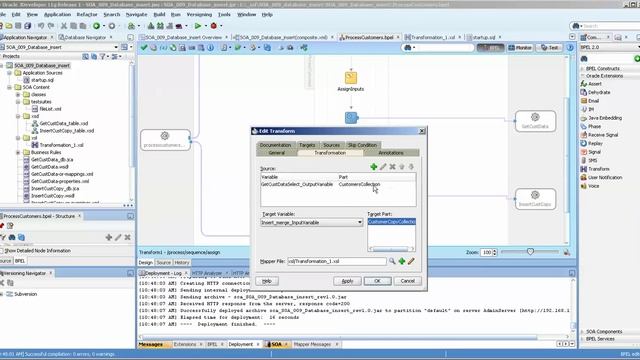
Task: Open the SOA_009_Database_insert project dropdown
Action: pos(116,47)
